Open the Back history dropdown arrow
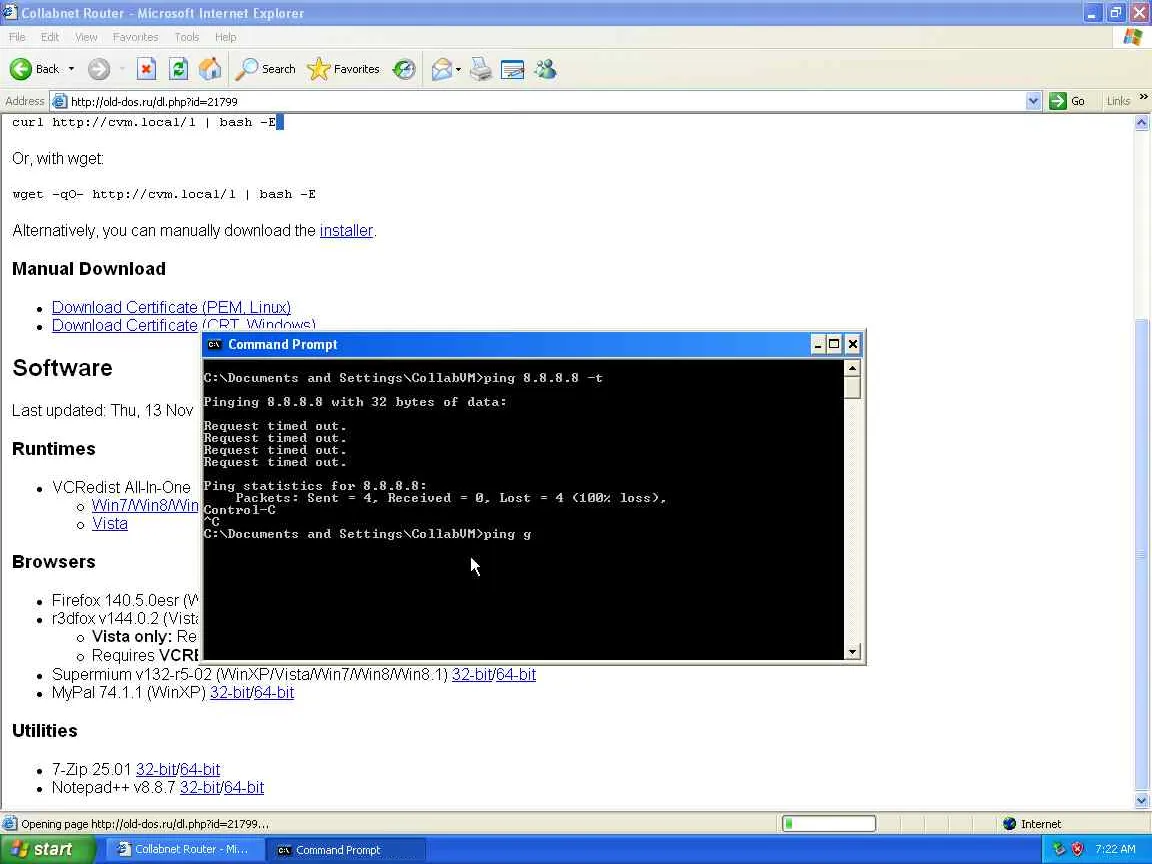Viewport: 1152px width, 864px height. point(71,69)
